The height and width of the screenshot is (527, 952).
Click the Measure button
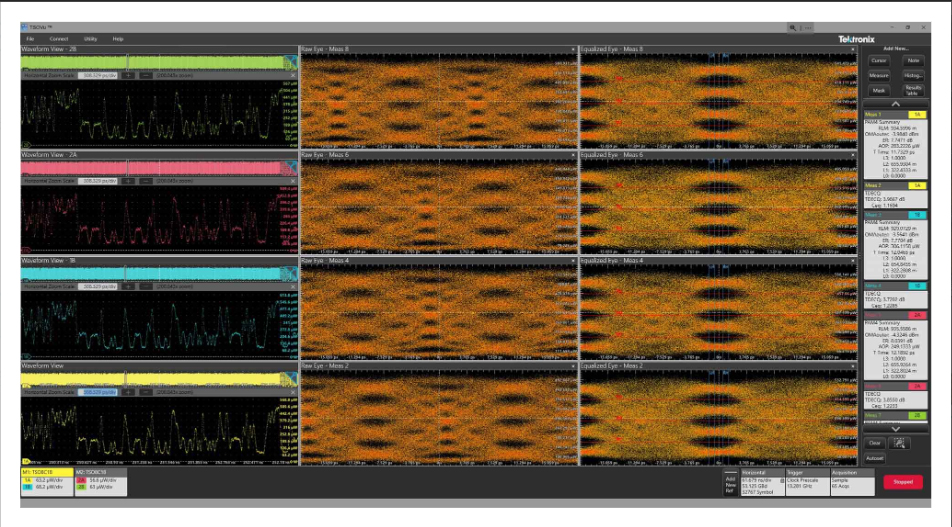879,75
